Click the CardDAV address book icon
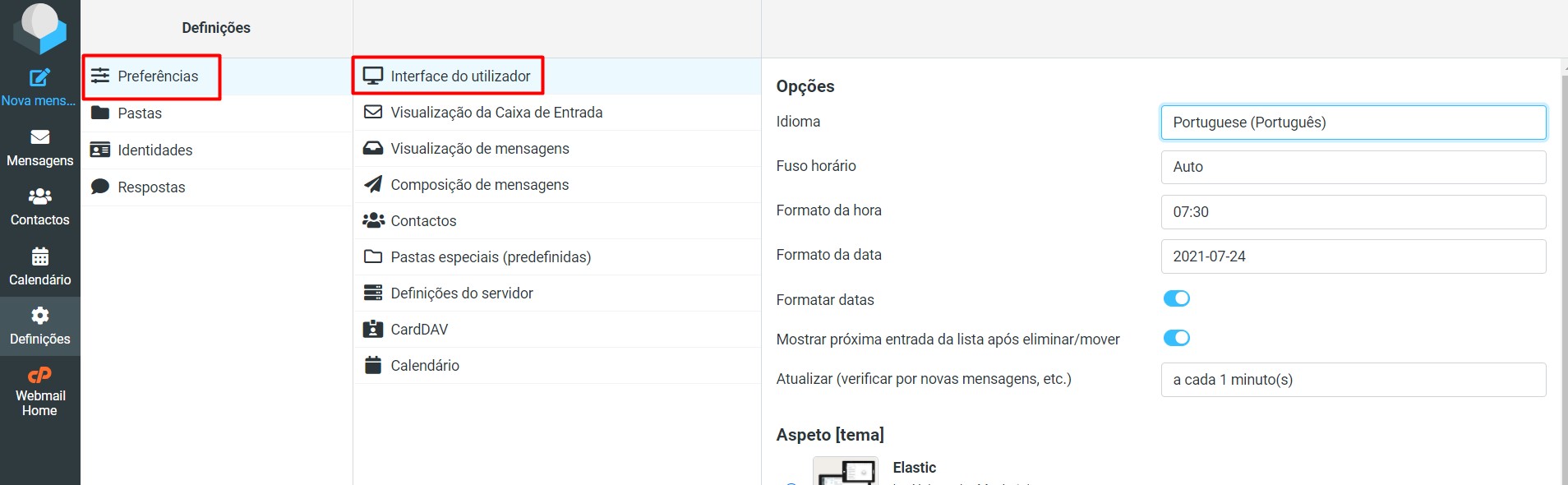1568x485 pixels. click(x=373, y=329)
